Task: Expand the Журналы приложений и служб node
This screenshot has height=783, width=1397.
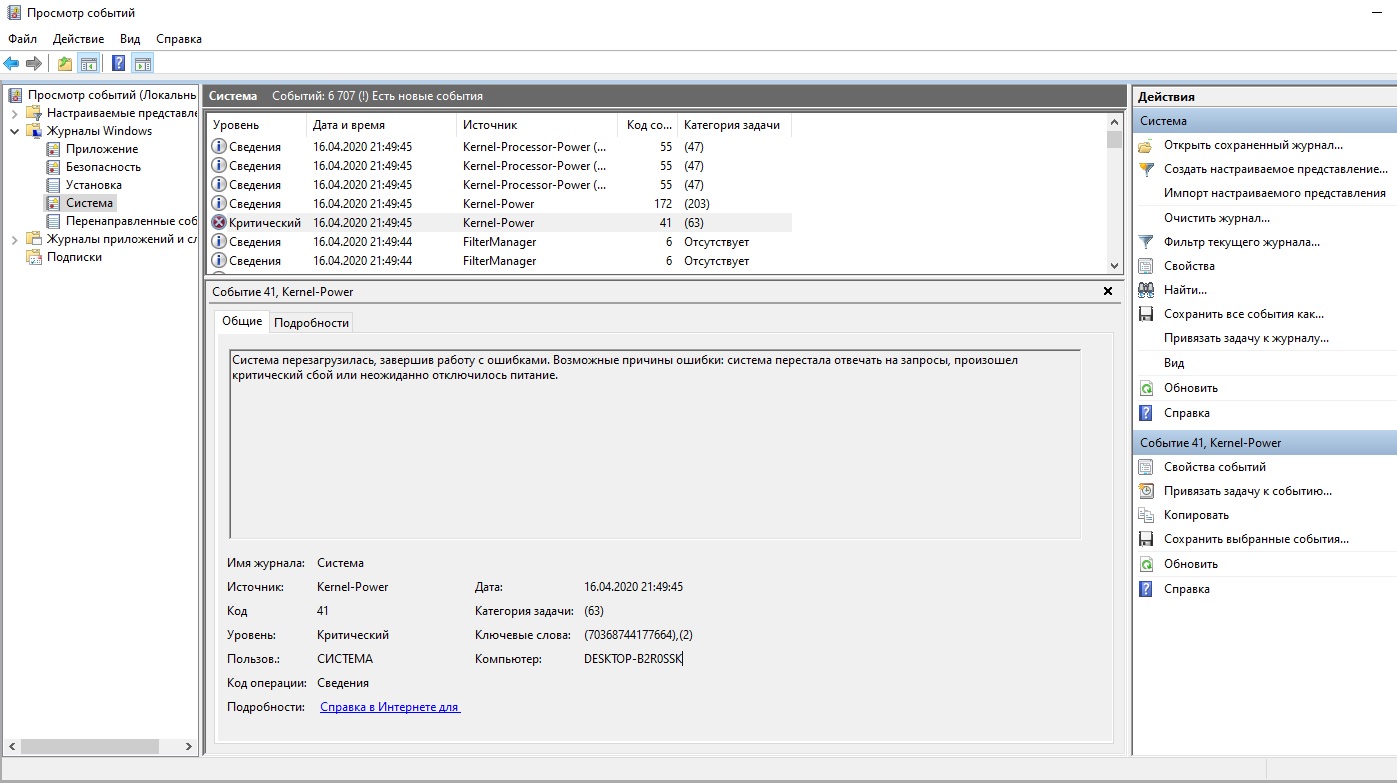Action: [14, 239]
